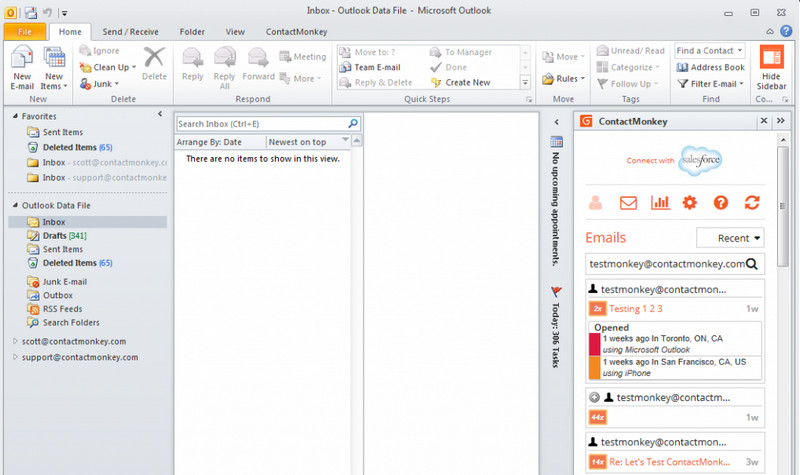
Task: Open ContactMonkey gear settings icon
Action: click(x=690, y=203)
